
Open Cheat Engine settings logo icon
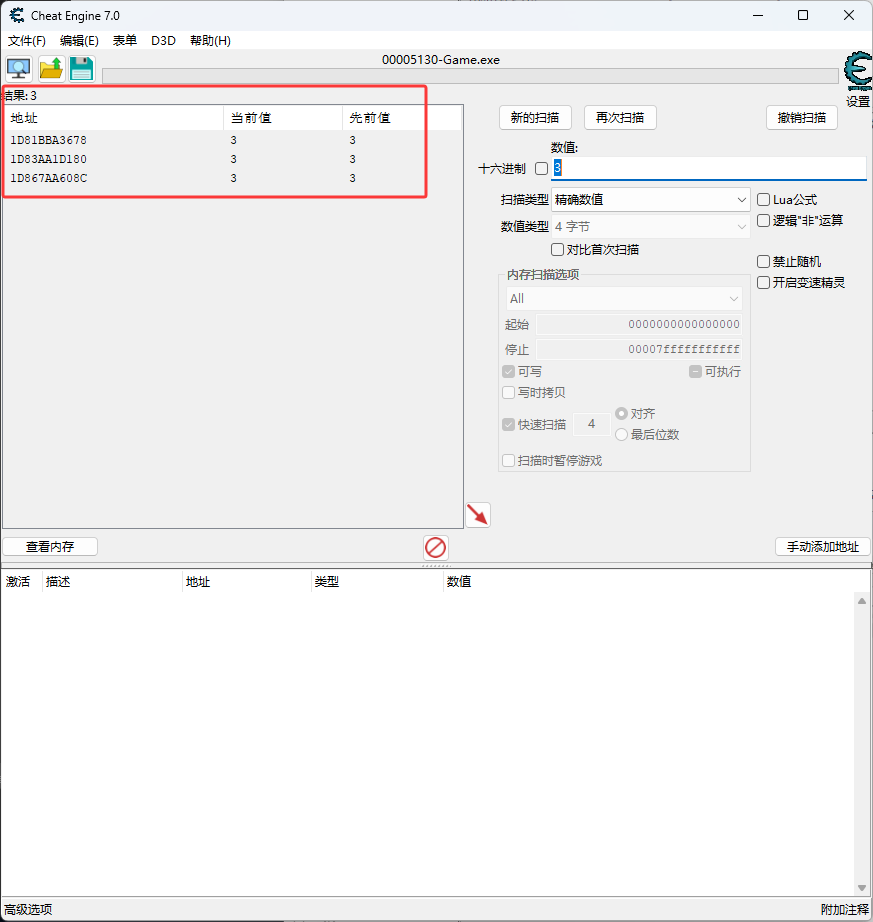[x=858, y=72]
